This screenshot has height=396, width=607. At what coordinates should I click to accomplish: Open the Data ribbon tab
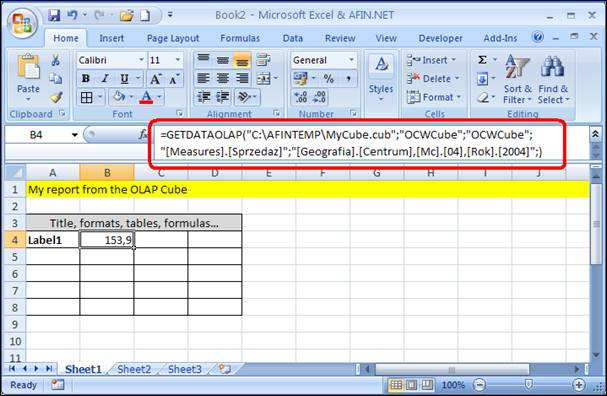(293, 38)
